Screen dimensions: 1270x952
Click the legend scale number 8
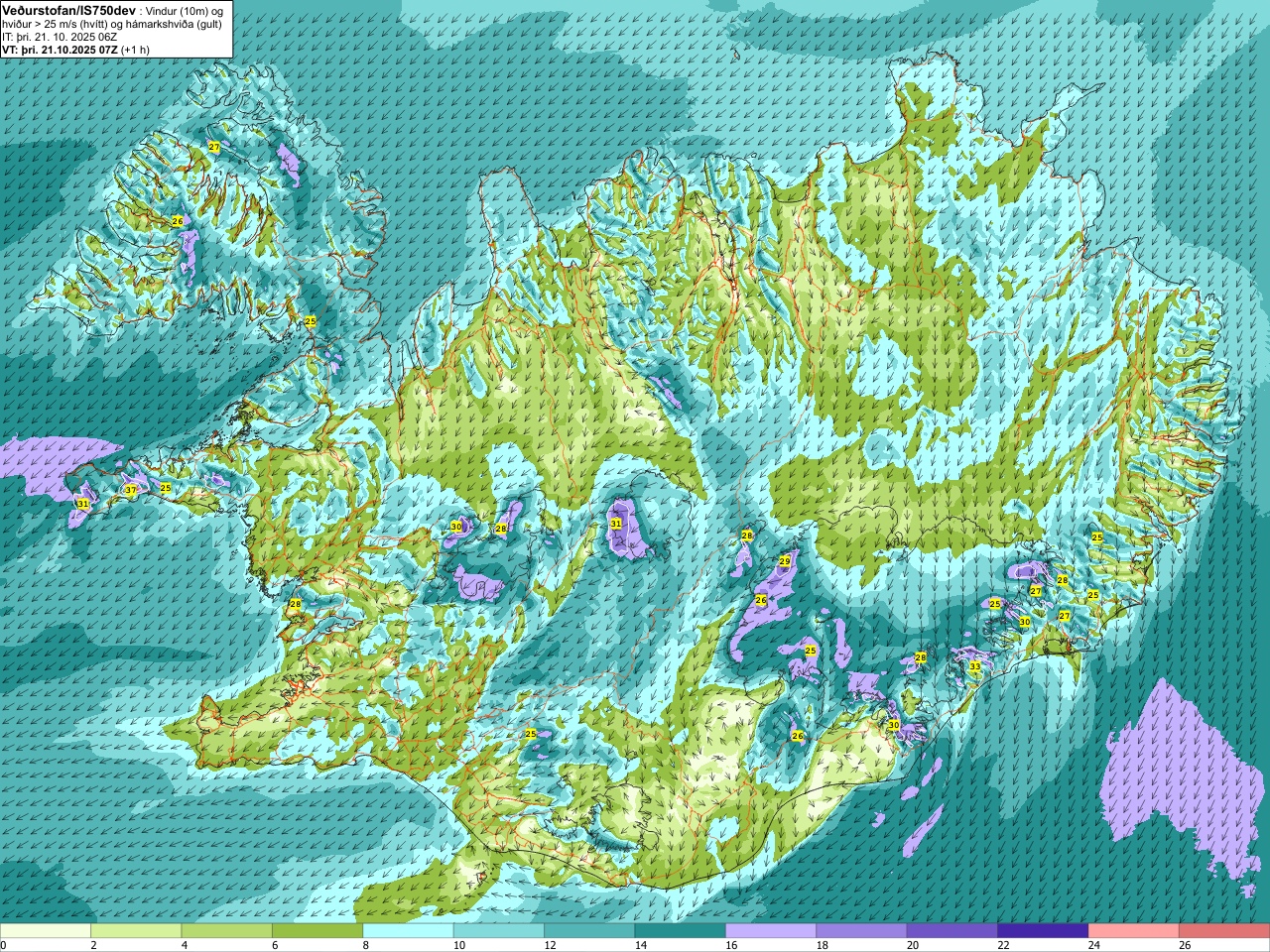(366, 946)
